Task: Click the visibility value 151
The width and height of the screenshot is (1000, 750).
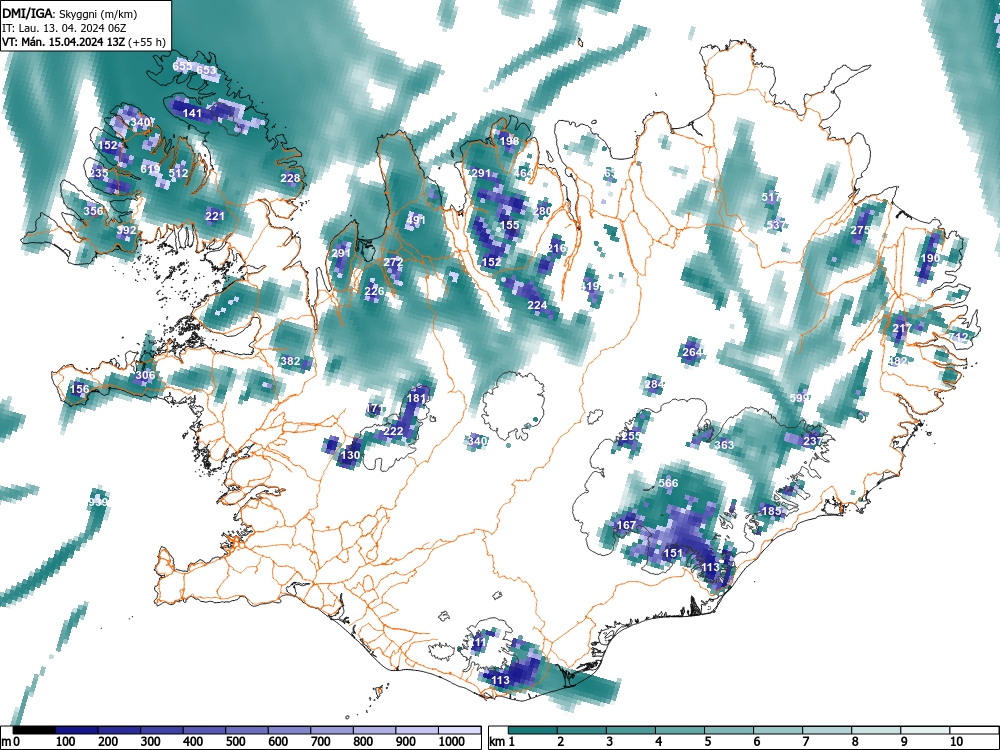Action: tap(673, 554)
